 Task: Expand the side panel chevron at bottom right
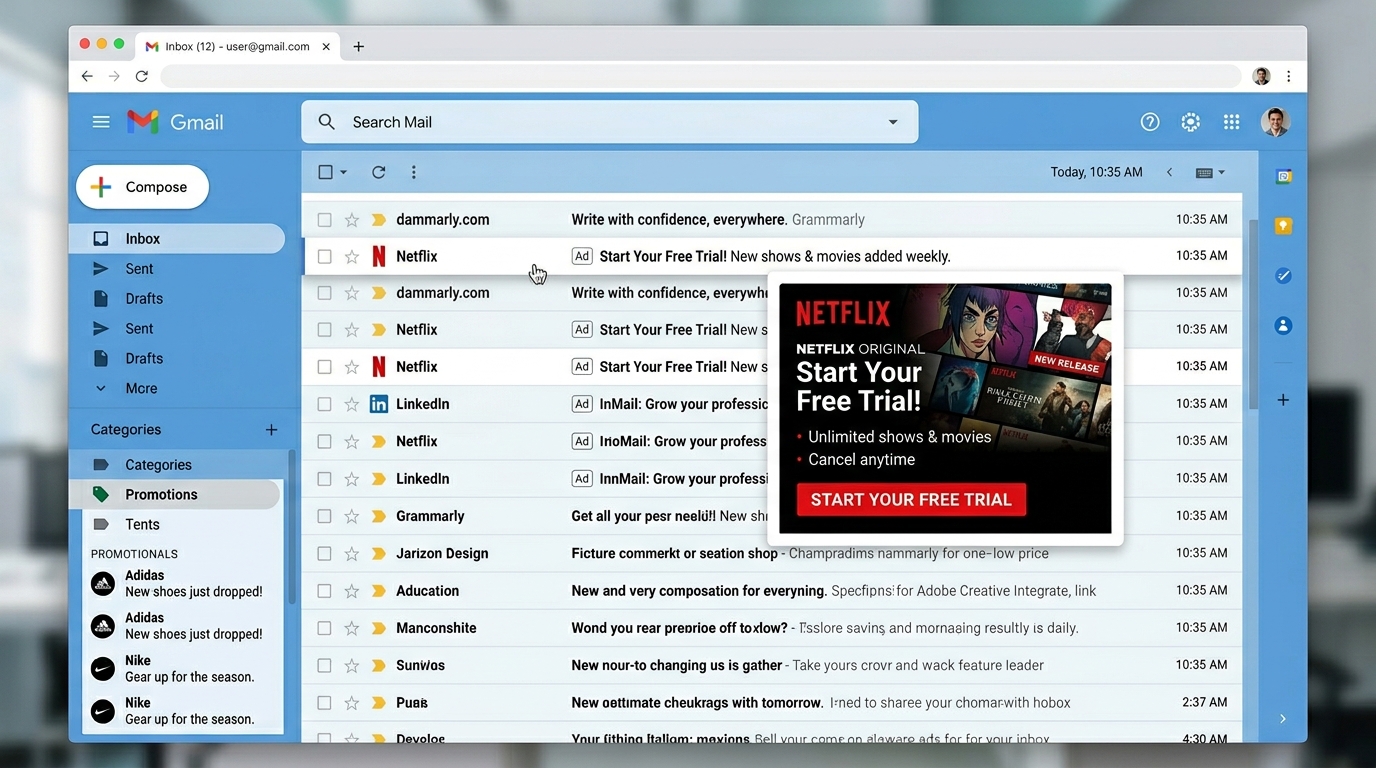(1283, 719)
